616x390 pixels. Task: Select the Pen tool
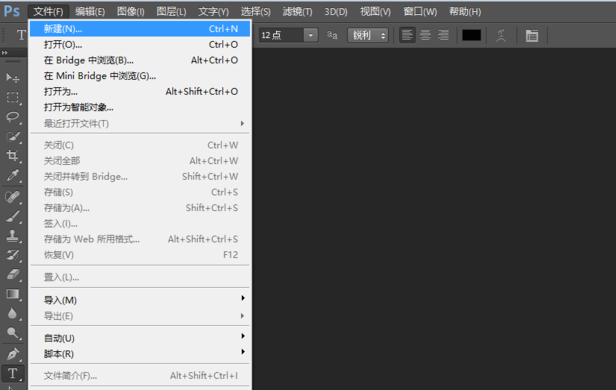click(13, 354)
